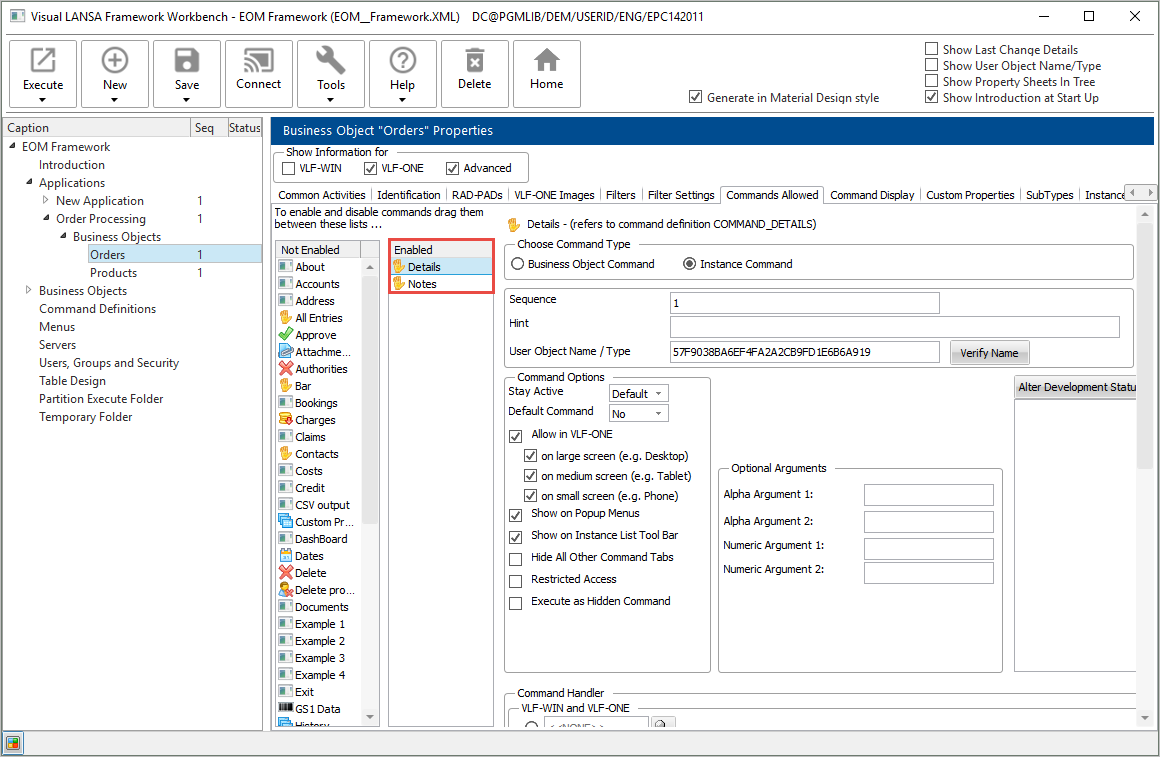
Task: Click the Hint input field
Action: pos(894,327)
